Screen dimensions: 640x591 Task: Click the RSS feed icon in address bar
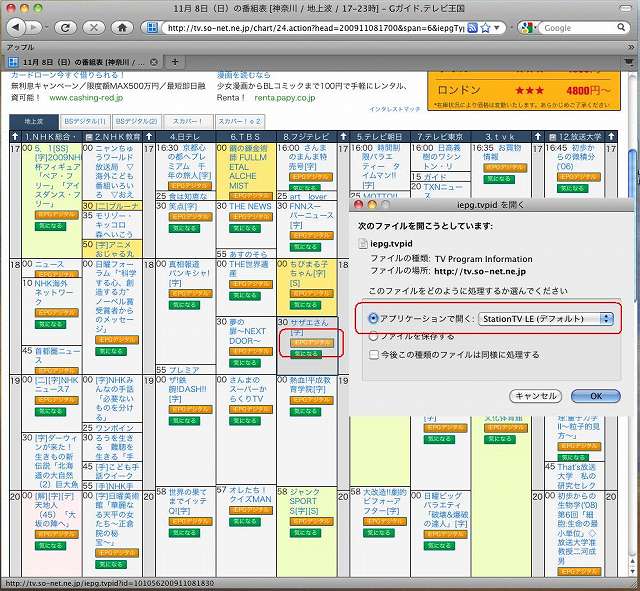(x=472, y=28)
